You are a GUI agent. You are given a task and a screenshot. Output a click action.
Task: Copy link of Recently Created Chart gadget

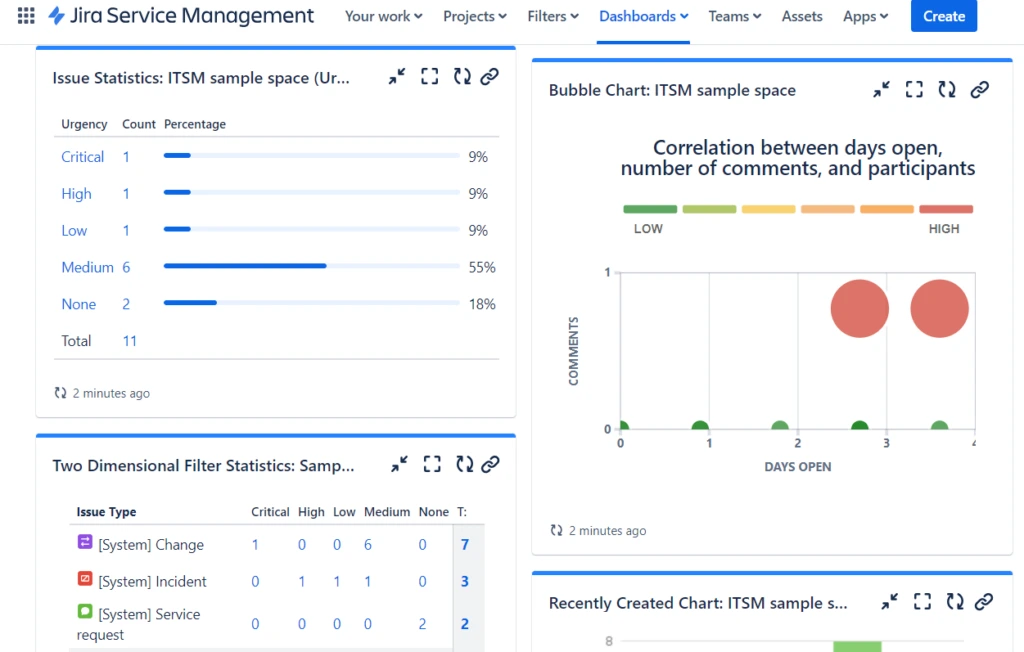(984, 602)
